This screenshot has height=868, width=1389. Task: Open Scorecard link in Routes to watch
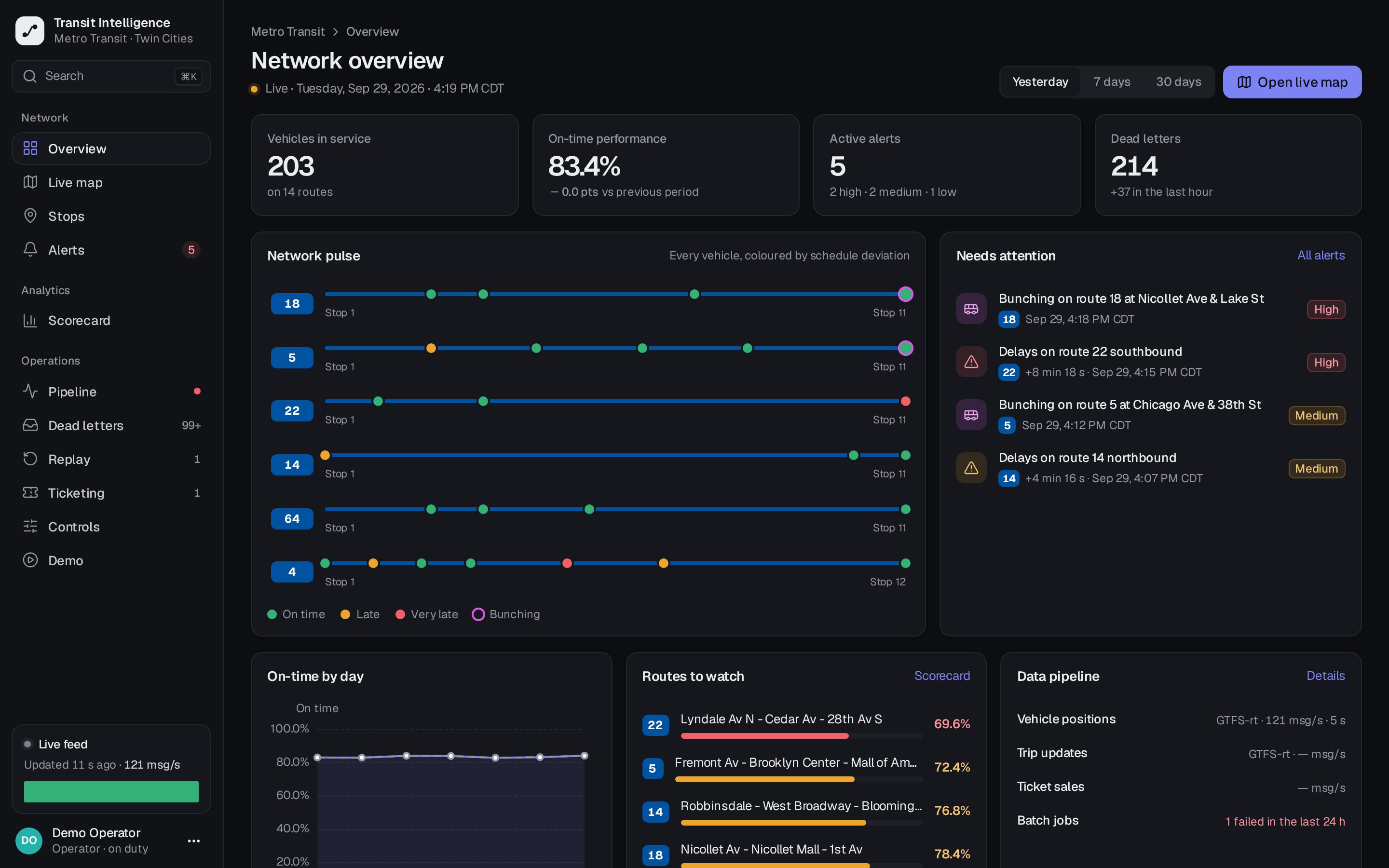(x=942, y=676)
